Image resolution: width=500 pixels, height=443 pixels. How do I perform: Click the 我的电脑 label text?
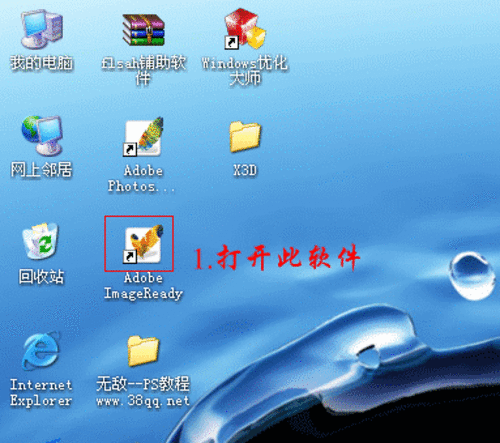tap(42, 63)
